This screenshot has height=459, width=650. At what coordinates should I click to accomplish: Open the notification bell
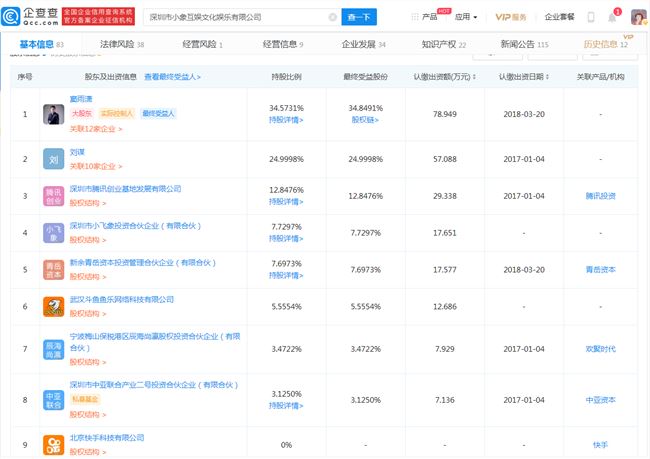612,17
